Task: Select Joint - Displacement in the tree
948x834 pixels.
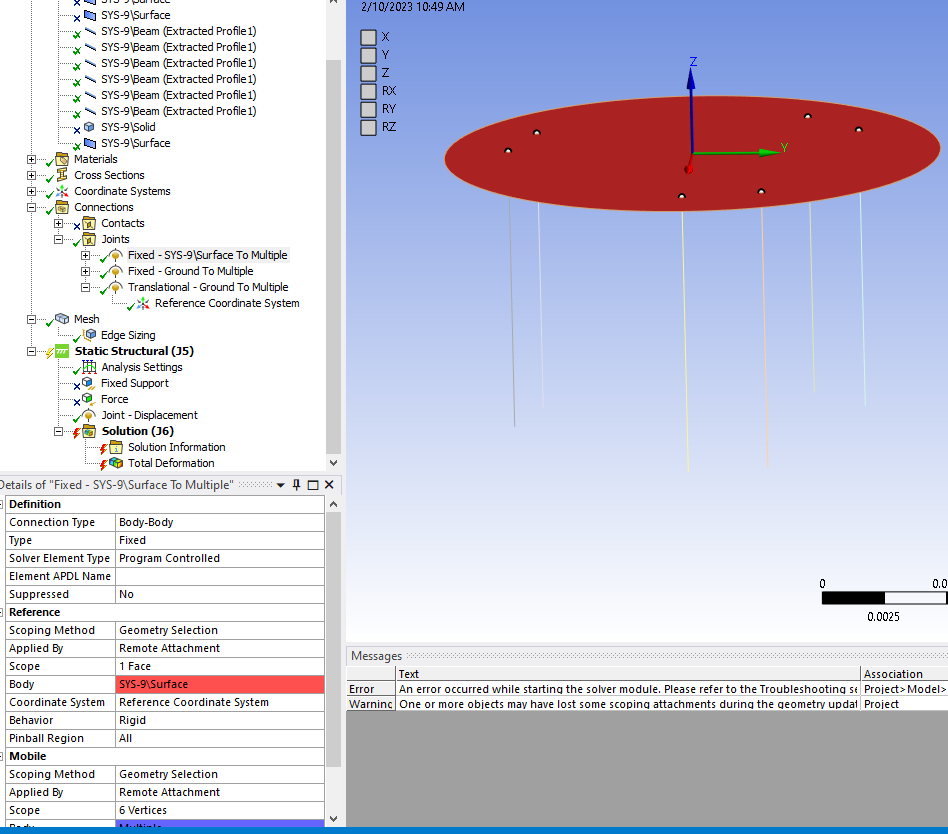Action: coord(149,415)
